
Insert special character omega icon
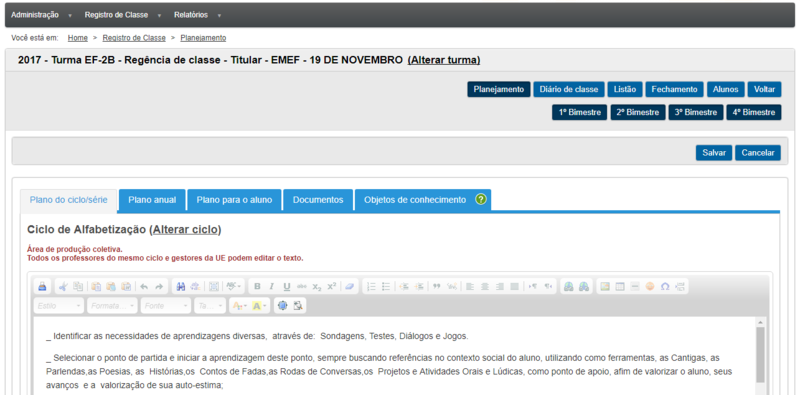click(x=665, y=286)
